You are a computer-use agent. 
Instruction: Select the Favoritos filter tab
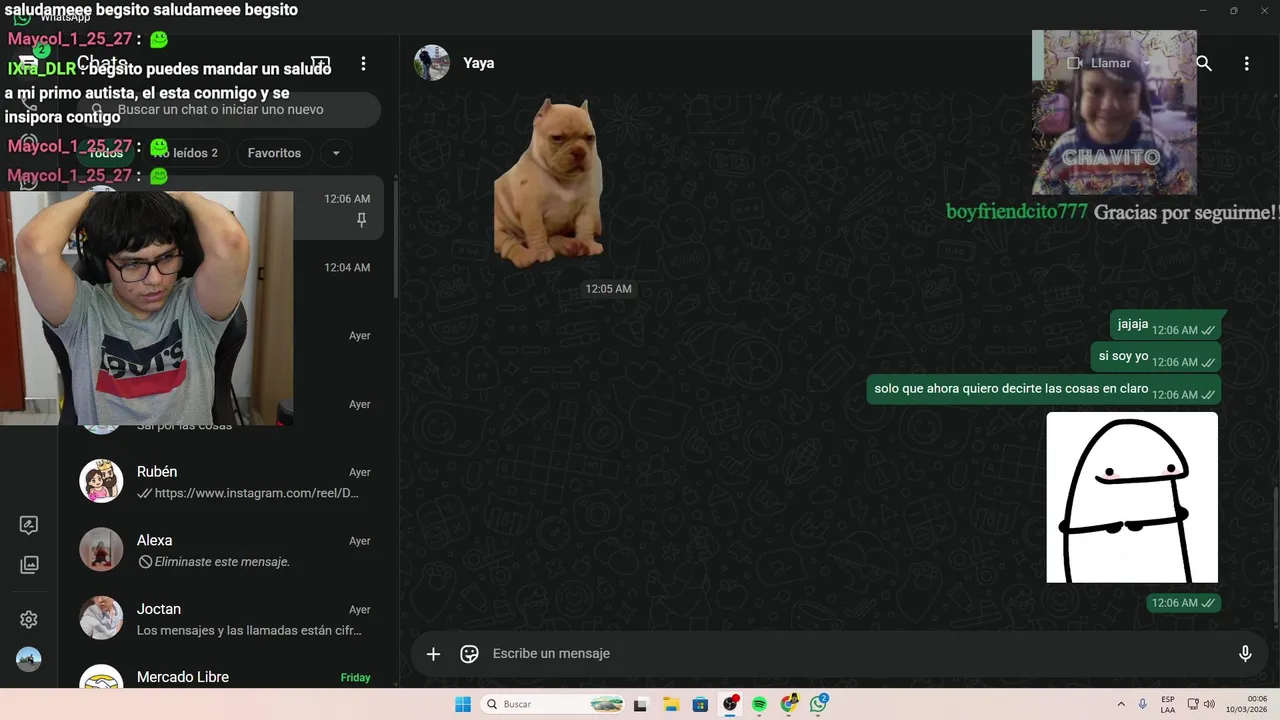274,153
